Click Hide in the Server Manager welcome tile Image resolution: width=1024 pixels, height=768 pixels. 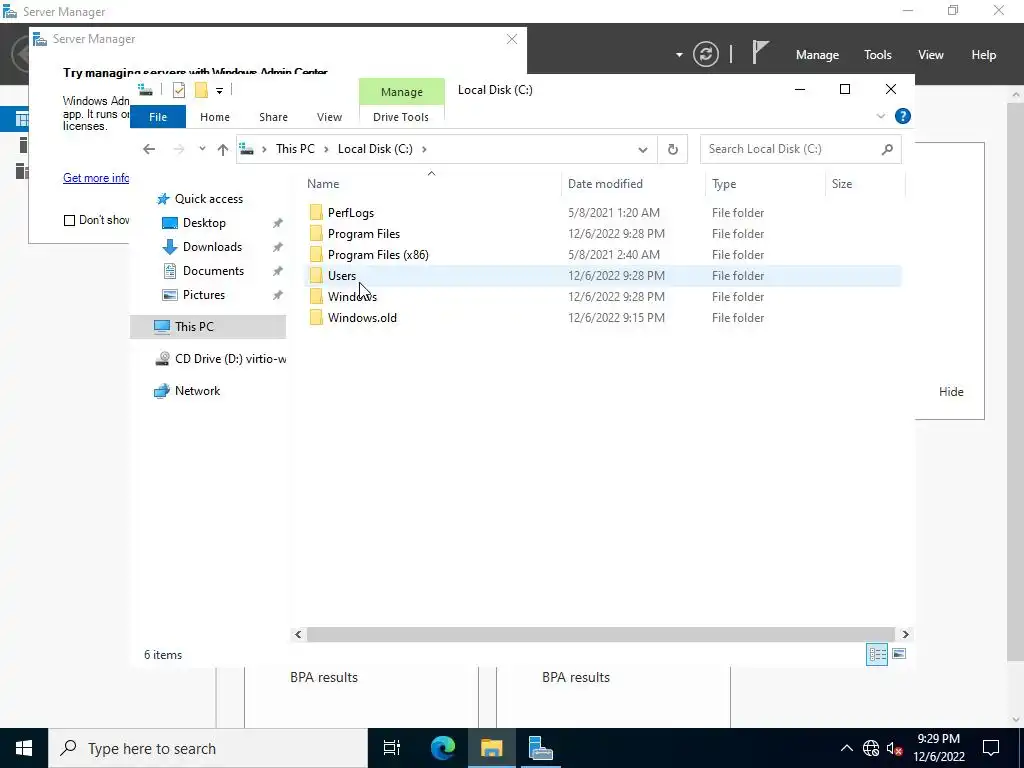(951, 392)
